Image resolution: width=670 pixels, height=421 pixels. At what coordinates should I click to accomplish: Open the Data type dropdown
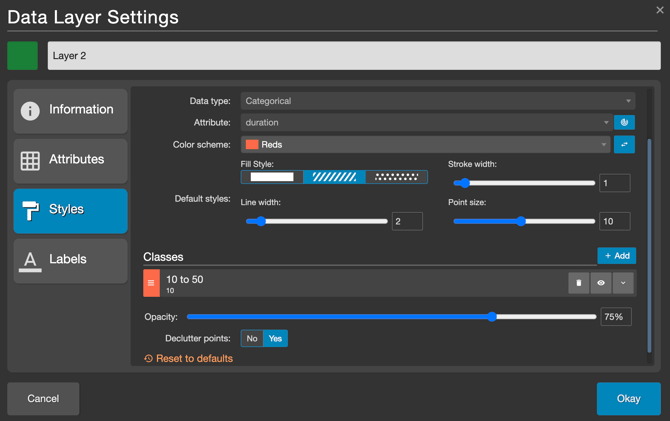[x=437, y=101]
